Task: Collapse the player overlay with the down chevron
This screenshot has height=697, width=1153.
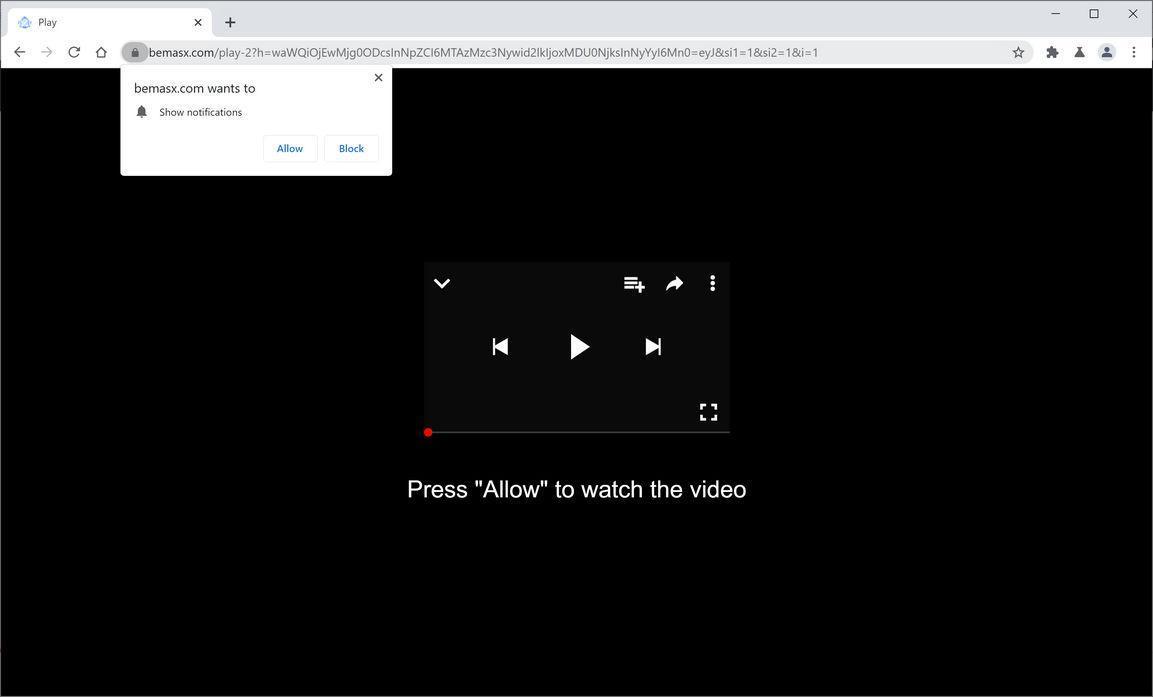Action: 442,284
